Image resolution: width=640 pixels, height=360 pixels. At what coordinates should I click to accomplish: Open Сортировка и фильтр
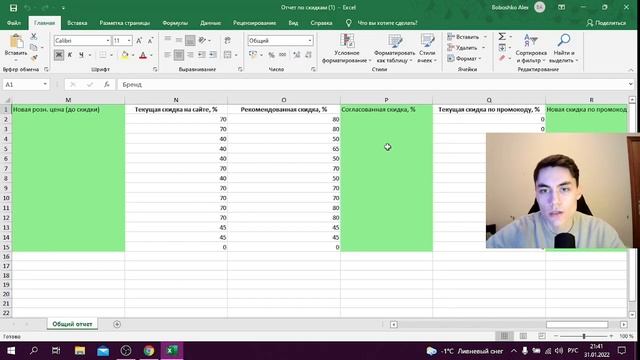(531, 49)
